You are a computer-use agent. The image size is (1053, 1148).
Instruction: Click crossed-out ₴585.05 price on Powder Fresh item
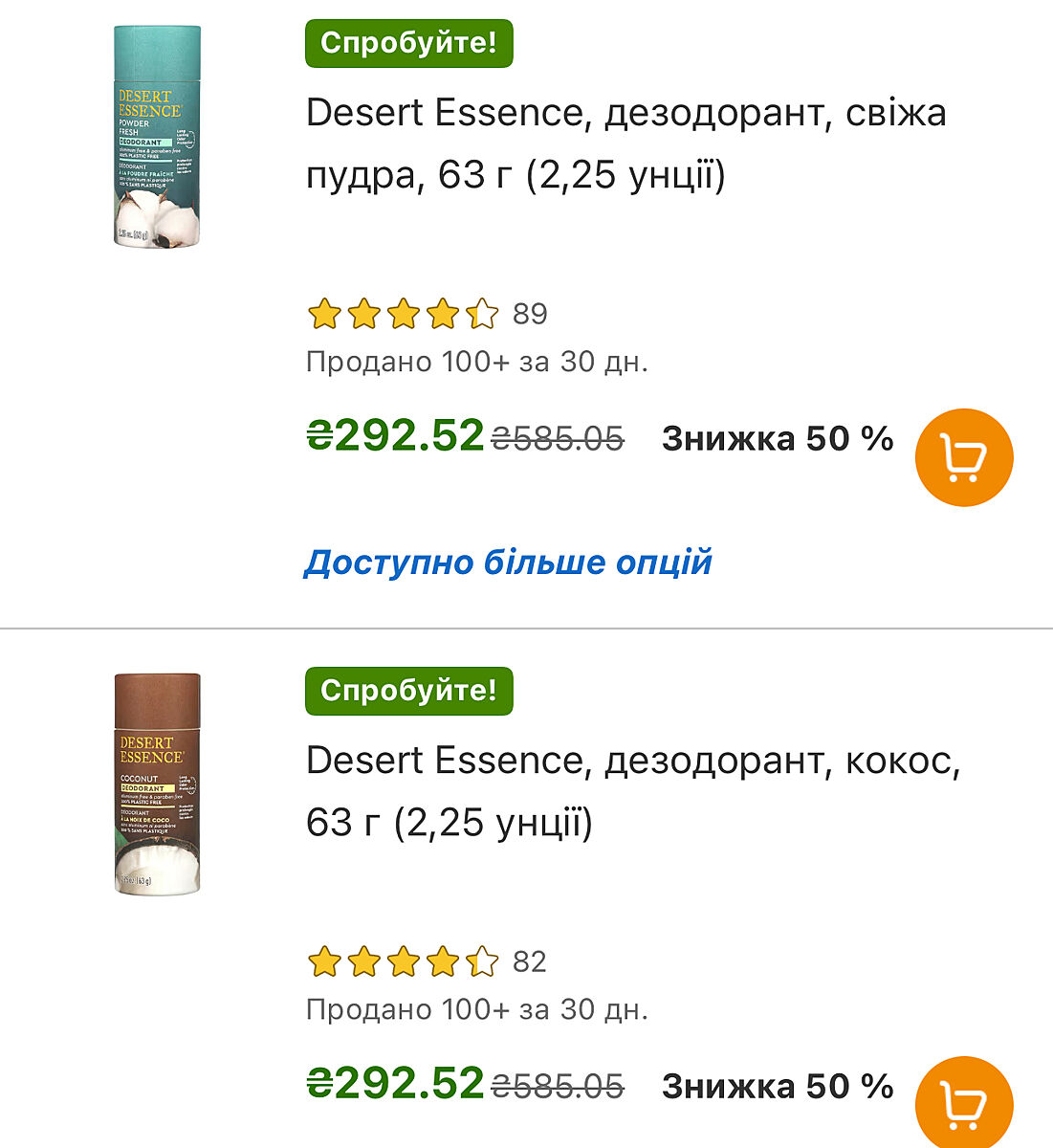pyautogui.click(x=558, y=439)
